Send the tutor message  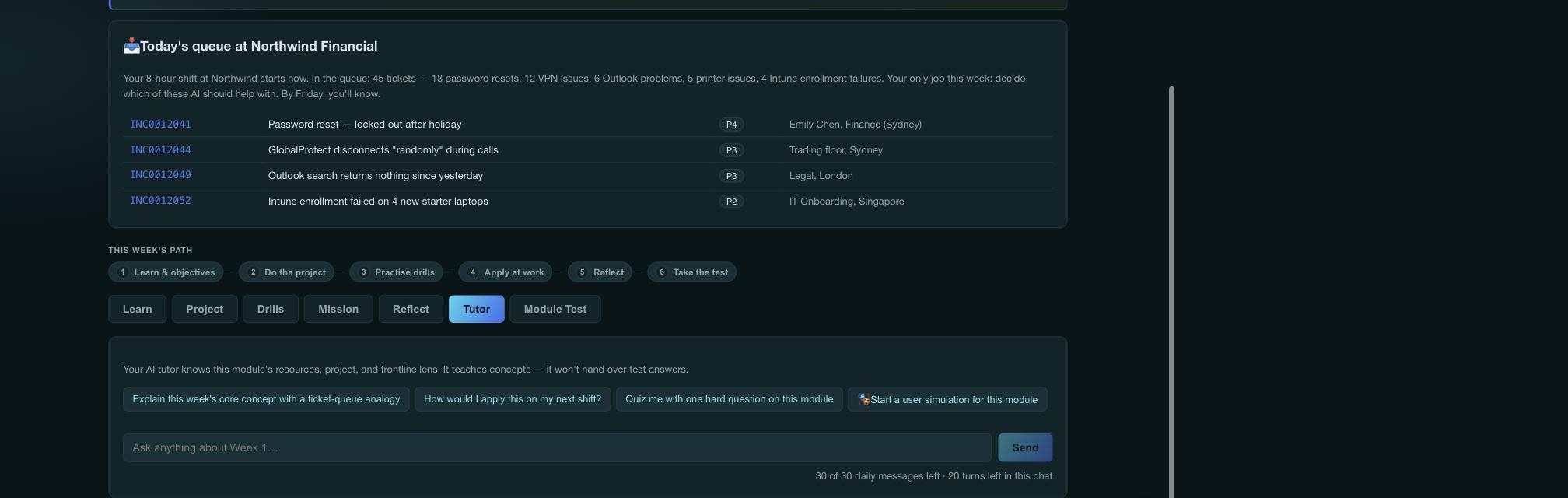1025,447
